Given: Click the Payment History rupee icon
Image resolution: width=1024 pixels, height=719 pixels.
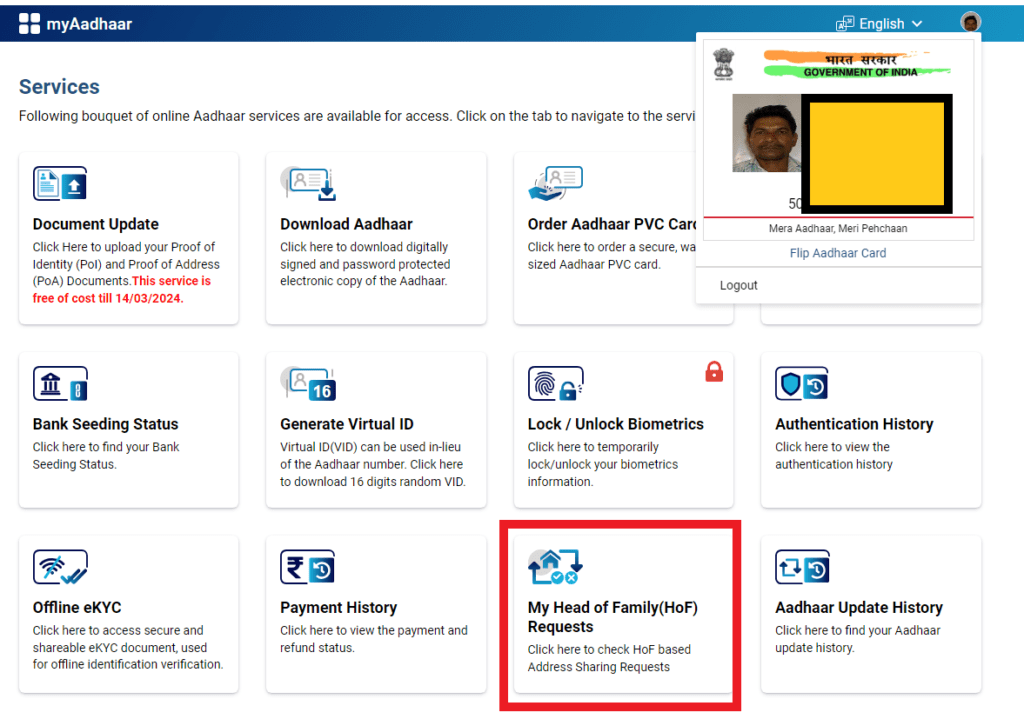Looking at the screenshot, I should tap(308, 567).
